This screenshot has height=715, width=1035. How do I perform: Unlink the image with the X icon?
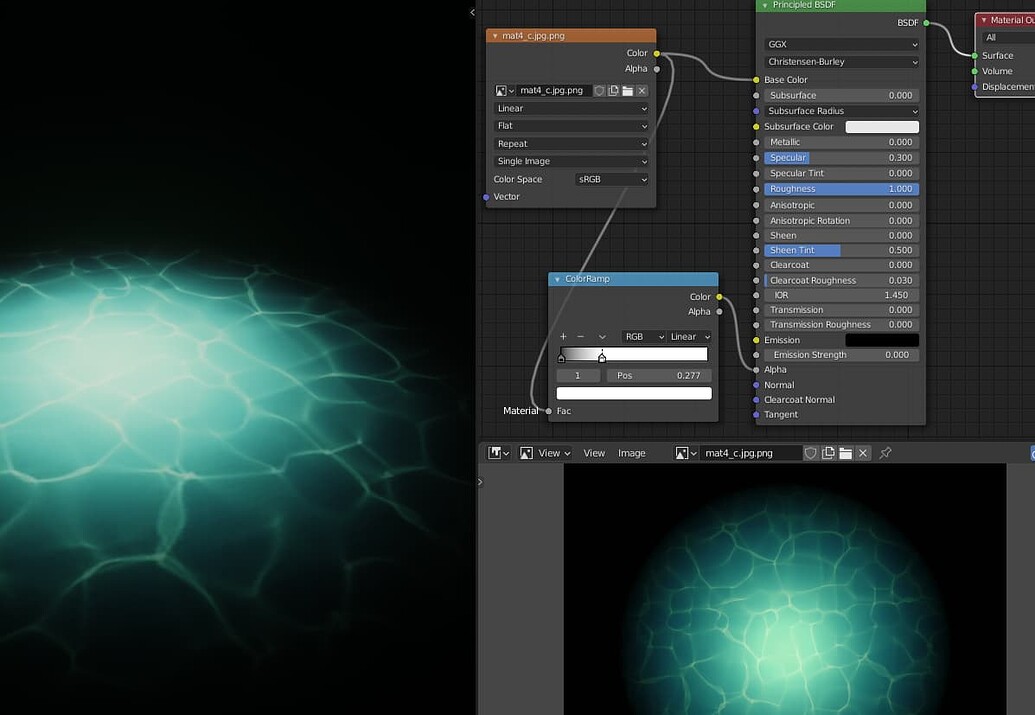pyautogui.click(x=641, y=90)
